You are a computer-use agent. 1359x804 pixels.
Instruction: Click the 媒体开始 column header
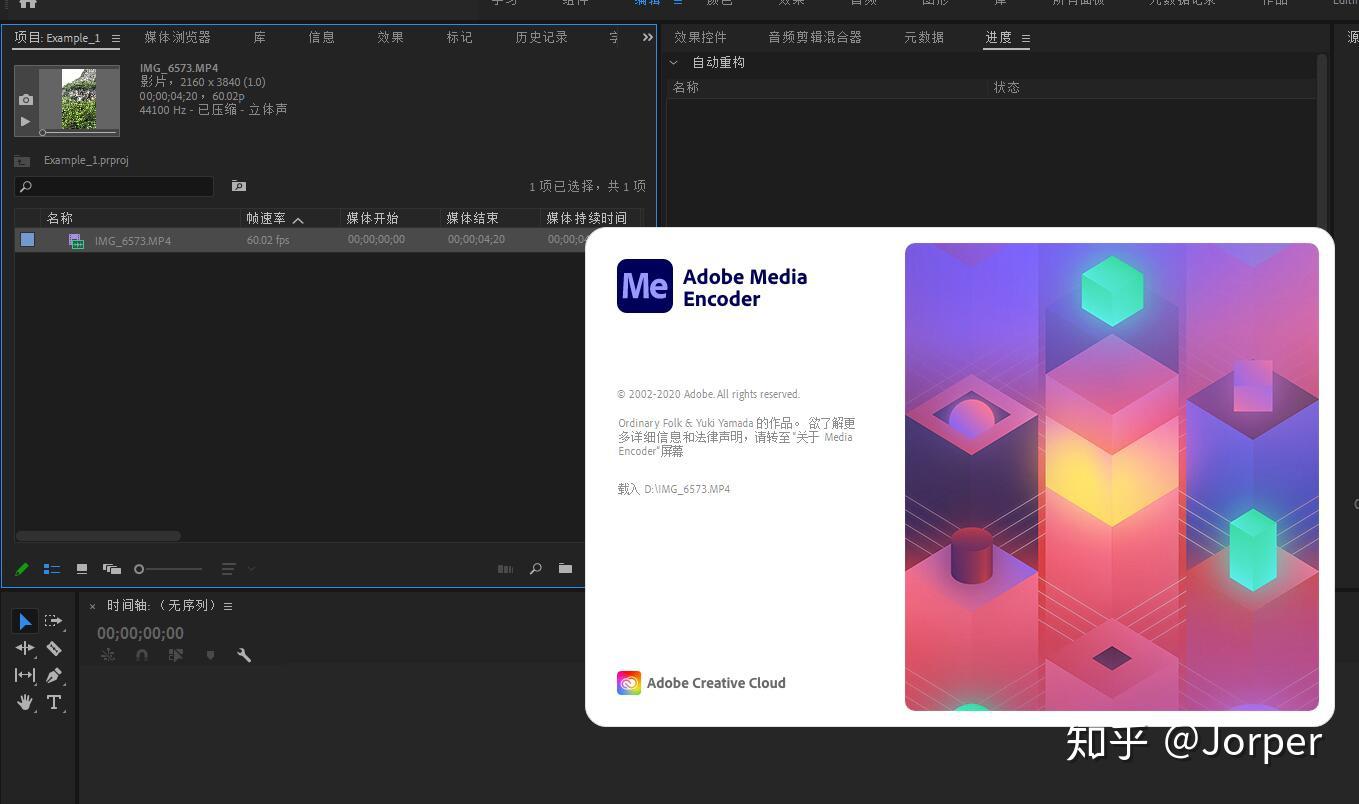pos(373,218)
